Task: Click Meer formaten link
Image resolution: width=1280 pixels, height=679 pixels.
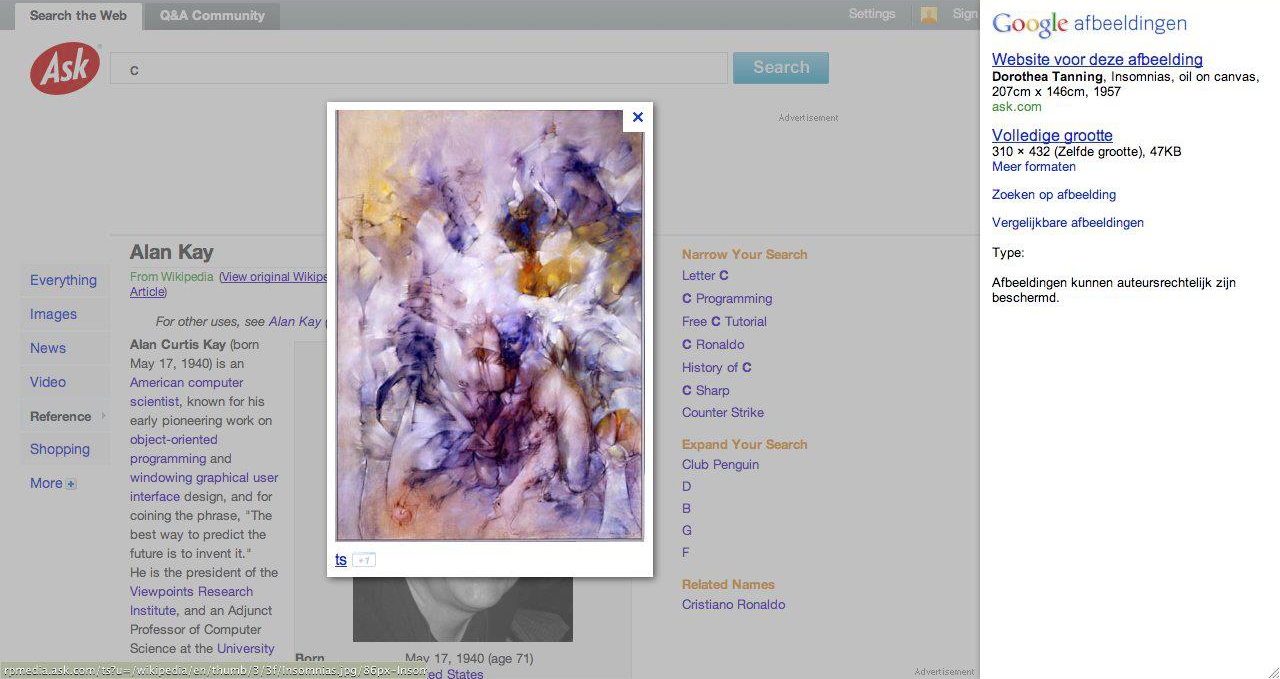Action: click(1034, 167)
